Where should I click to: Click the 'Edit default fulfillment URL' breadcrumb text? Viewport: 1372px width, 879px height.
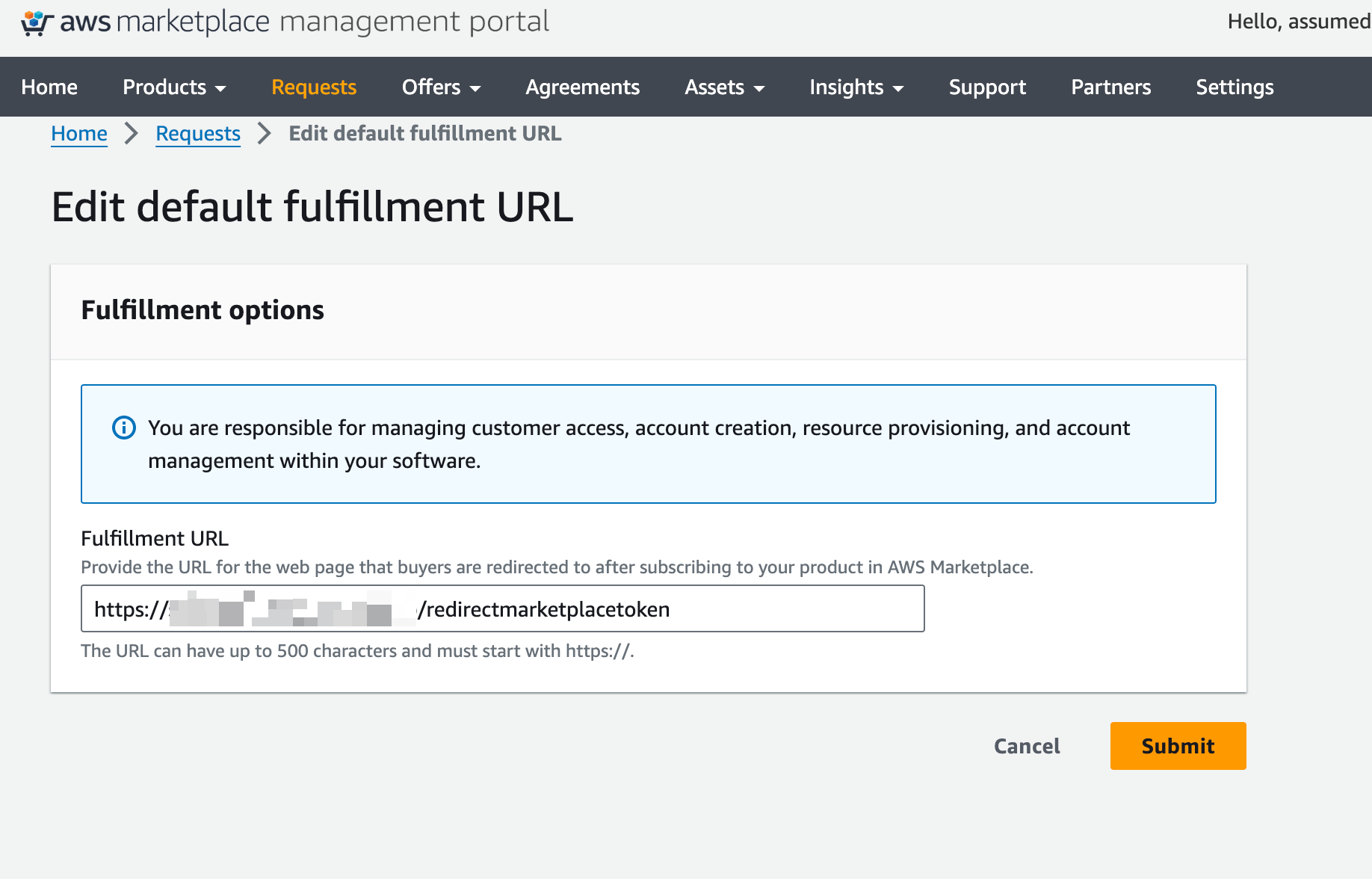coord(425,134)
